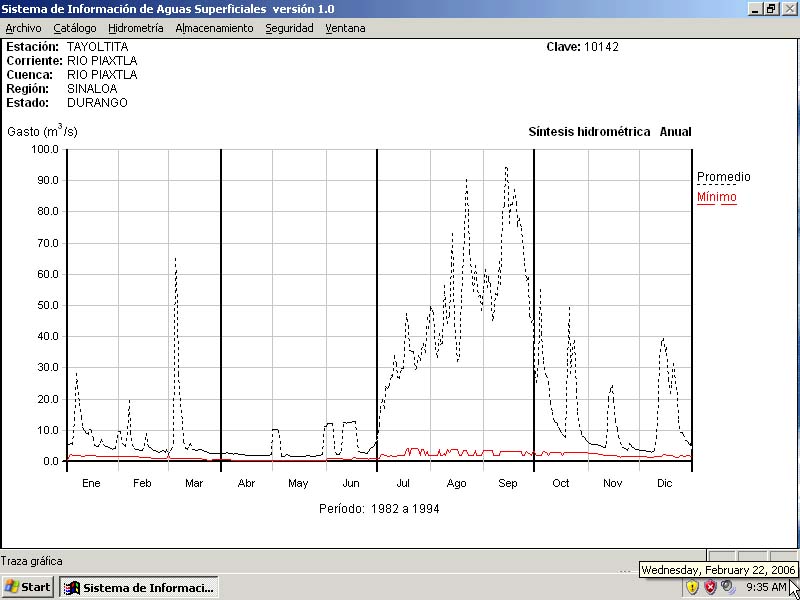Click the Promedio legend label
The width and height of the screenshot is (800, 600).
tap(723, 177)
